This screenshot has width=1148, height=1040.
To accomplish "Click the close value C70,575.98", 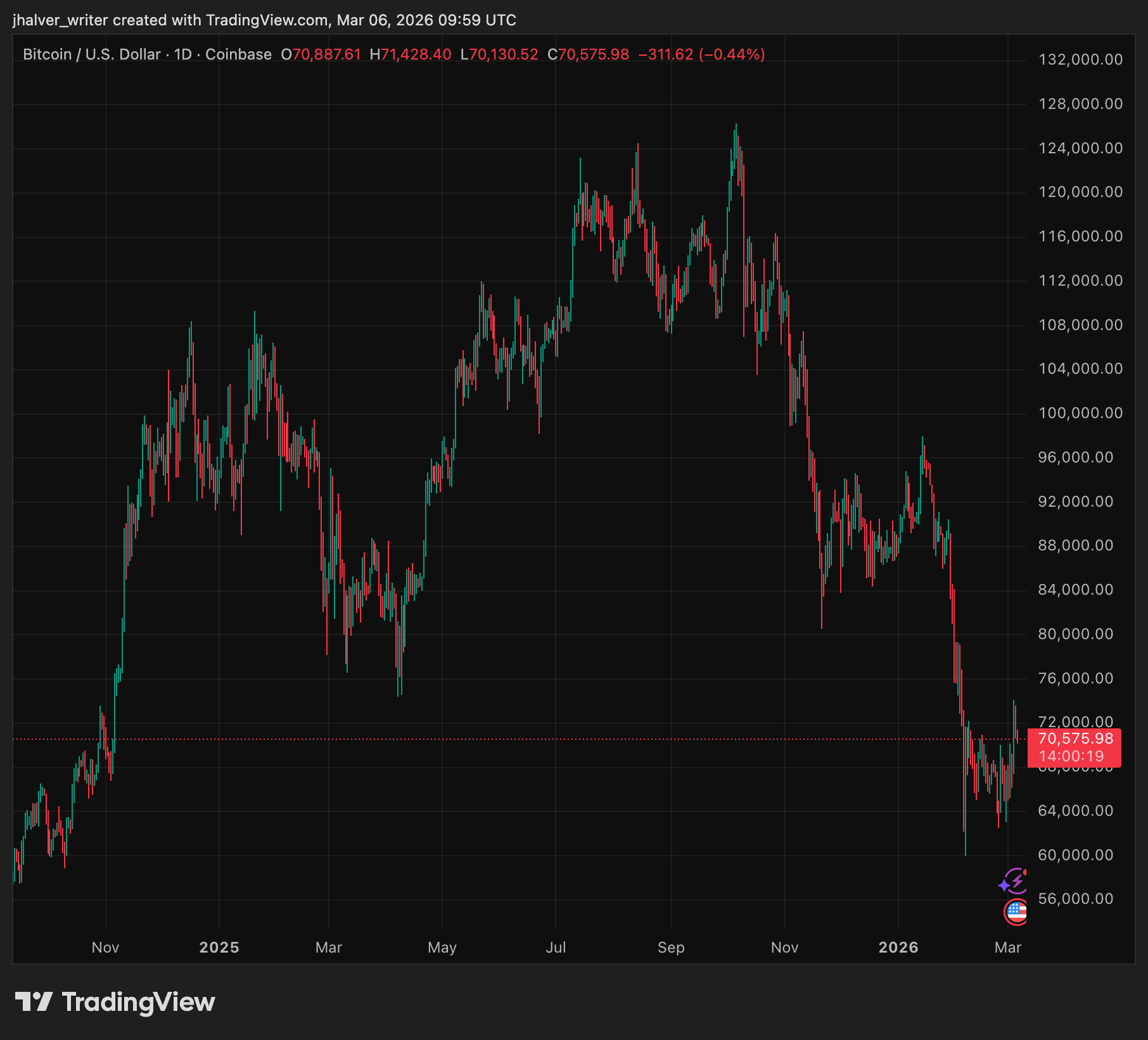I will tap(588, 54).
